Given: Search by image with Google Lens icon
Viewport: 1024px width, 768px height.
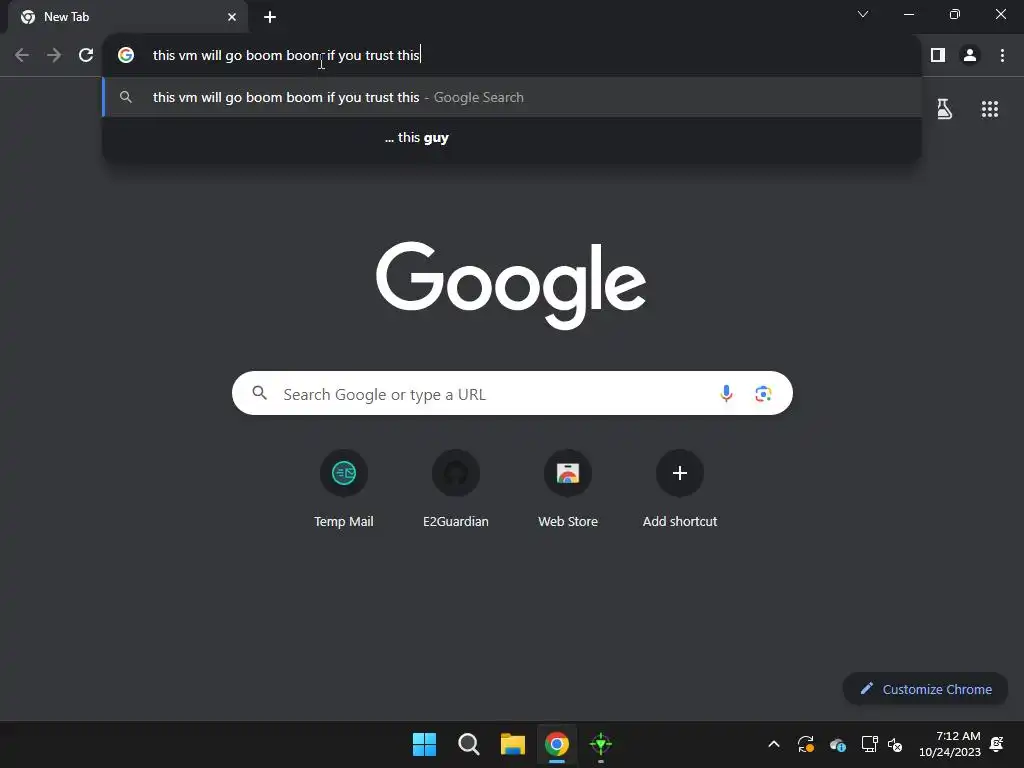Looking at the screenshot, I should (763, 393).
